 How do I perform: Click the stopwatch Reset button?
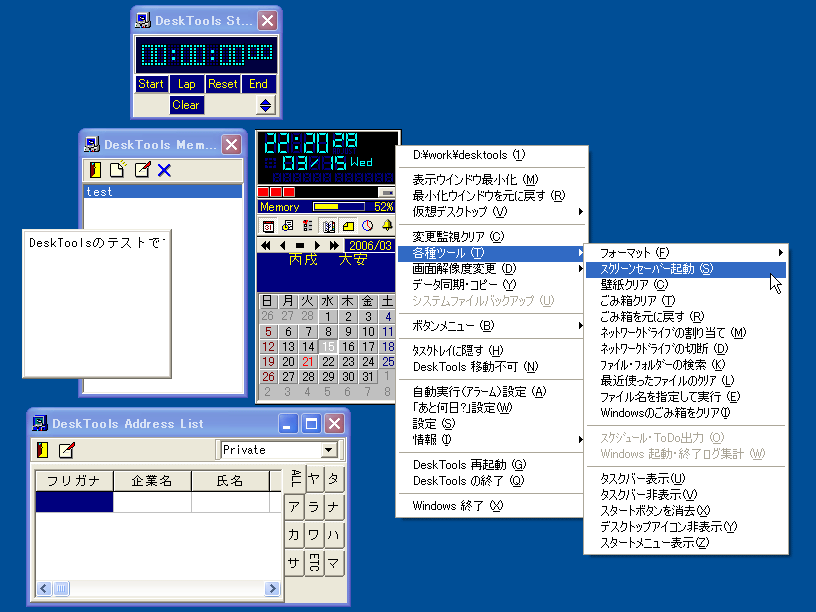point(223,84)
